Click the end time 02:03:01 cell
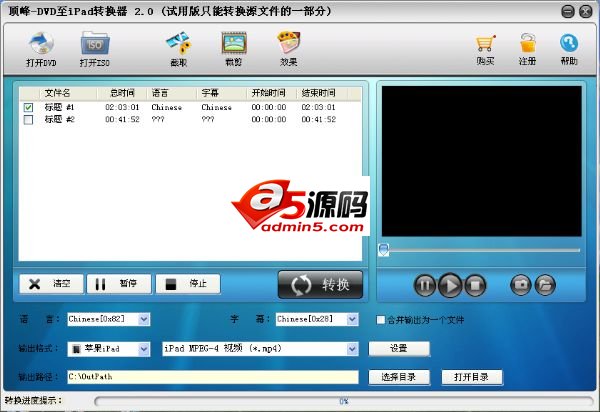 (x=318, y=107)
